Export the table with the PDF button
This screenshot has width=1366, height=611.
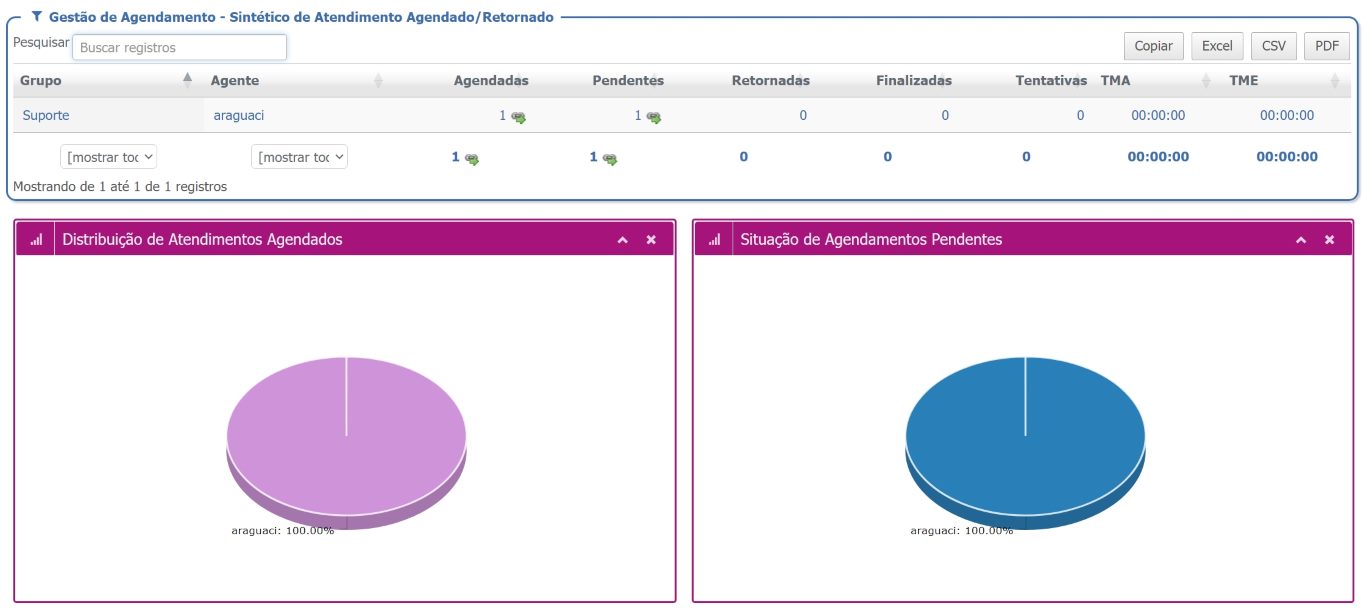click(x=1326, y=46)
